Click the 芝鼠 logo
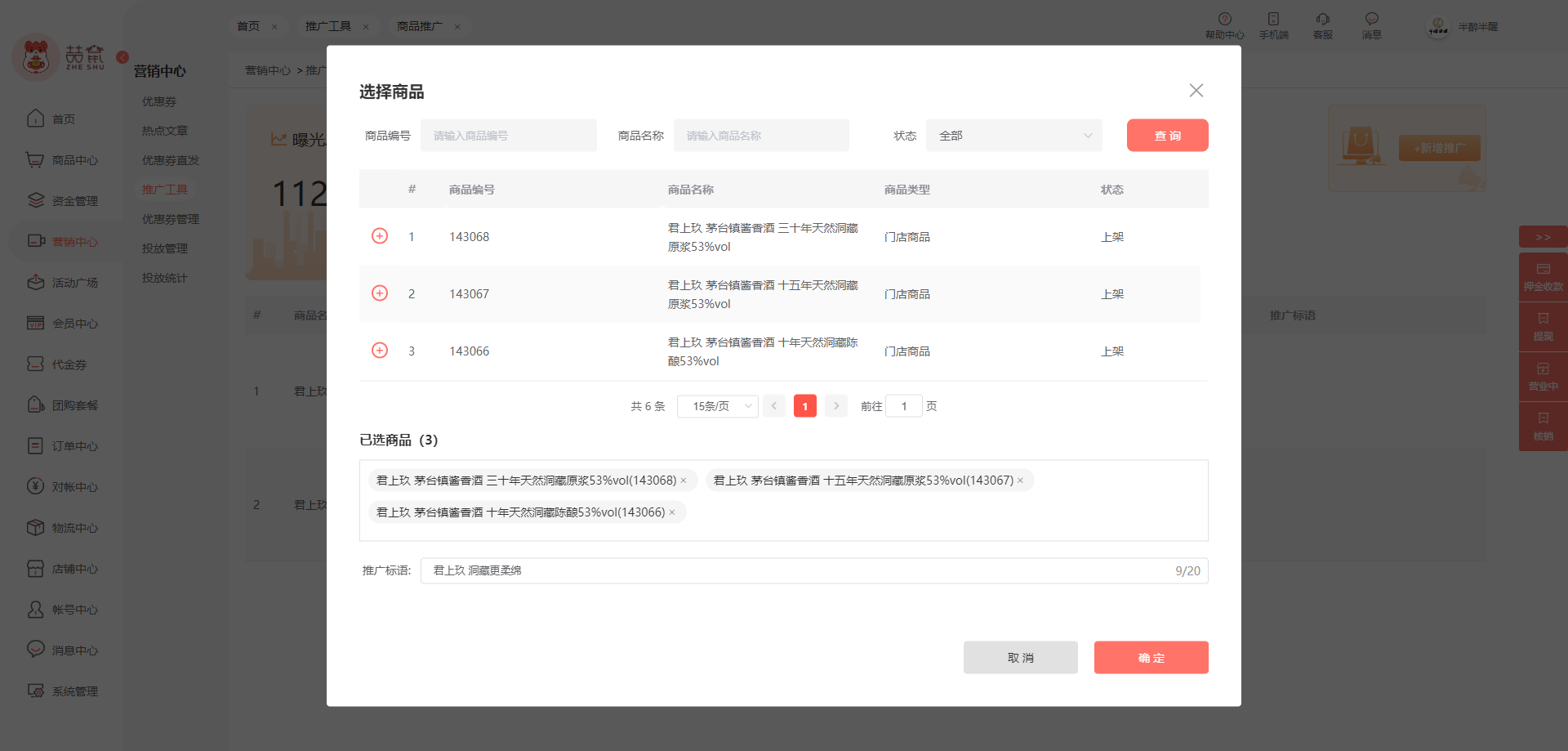 pos(59,57)
